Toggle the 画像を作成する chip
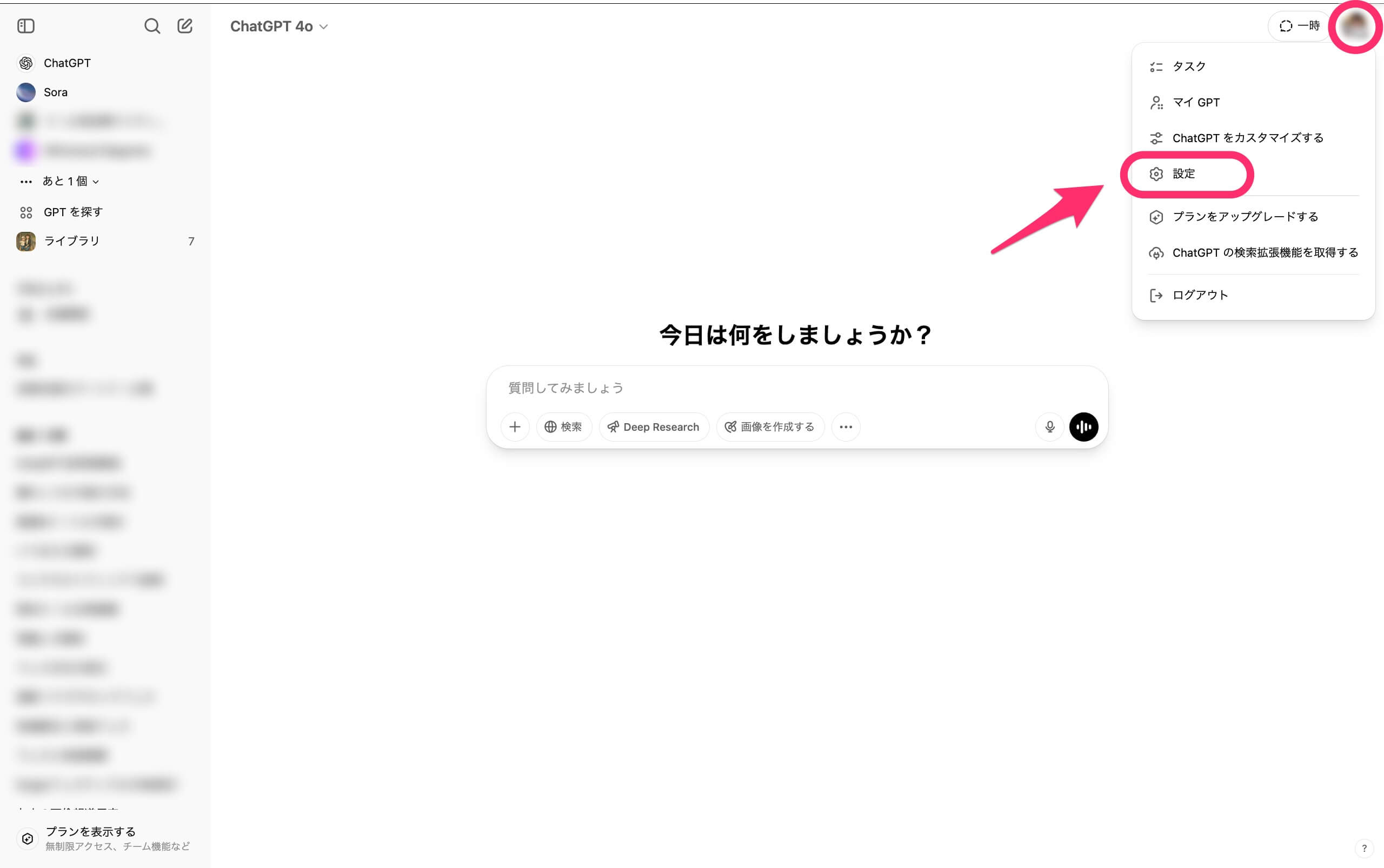 (x=770, y=427)
